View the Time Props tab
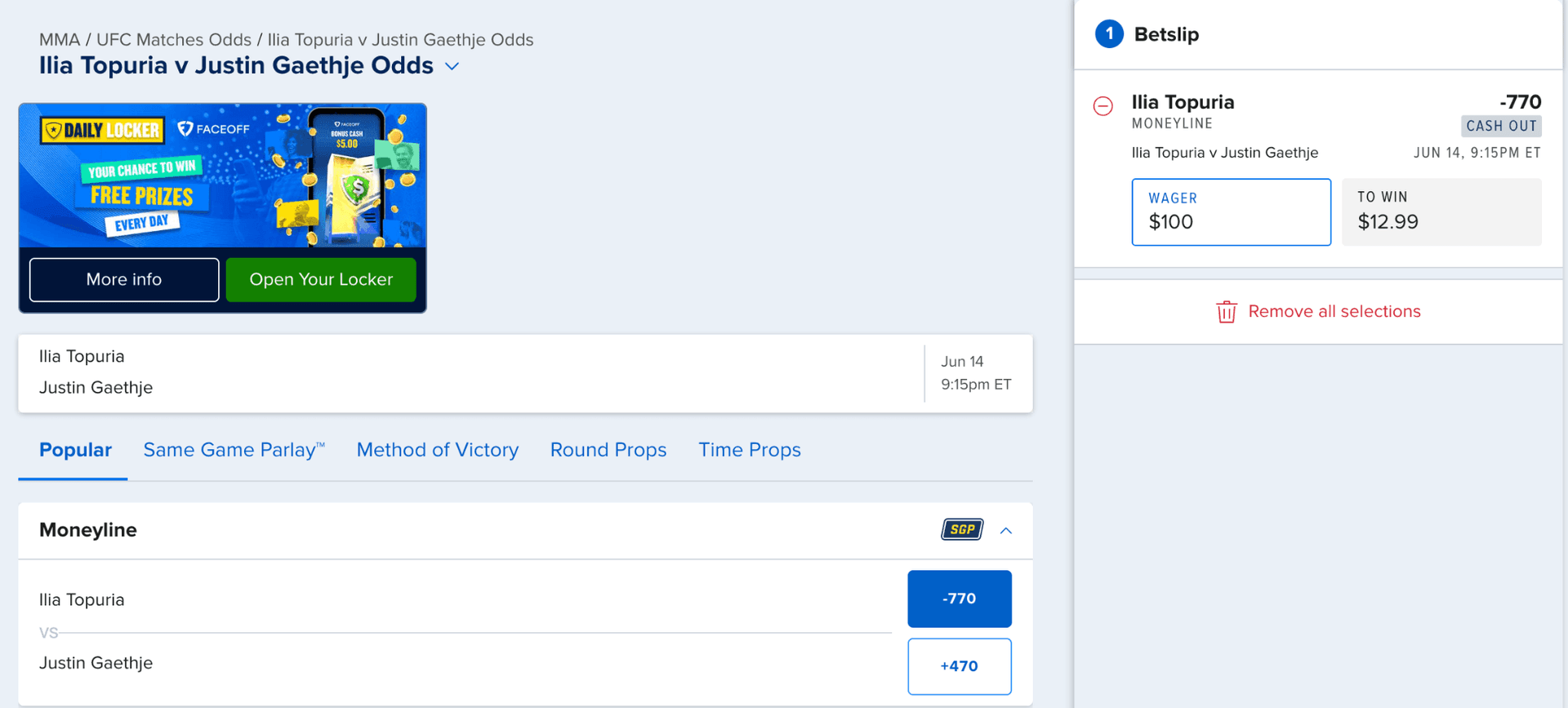Screen dimensions: 1568x708 749,450
